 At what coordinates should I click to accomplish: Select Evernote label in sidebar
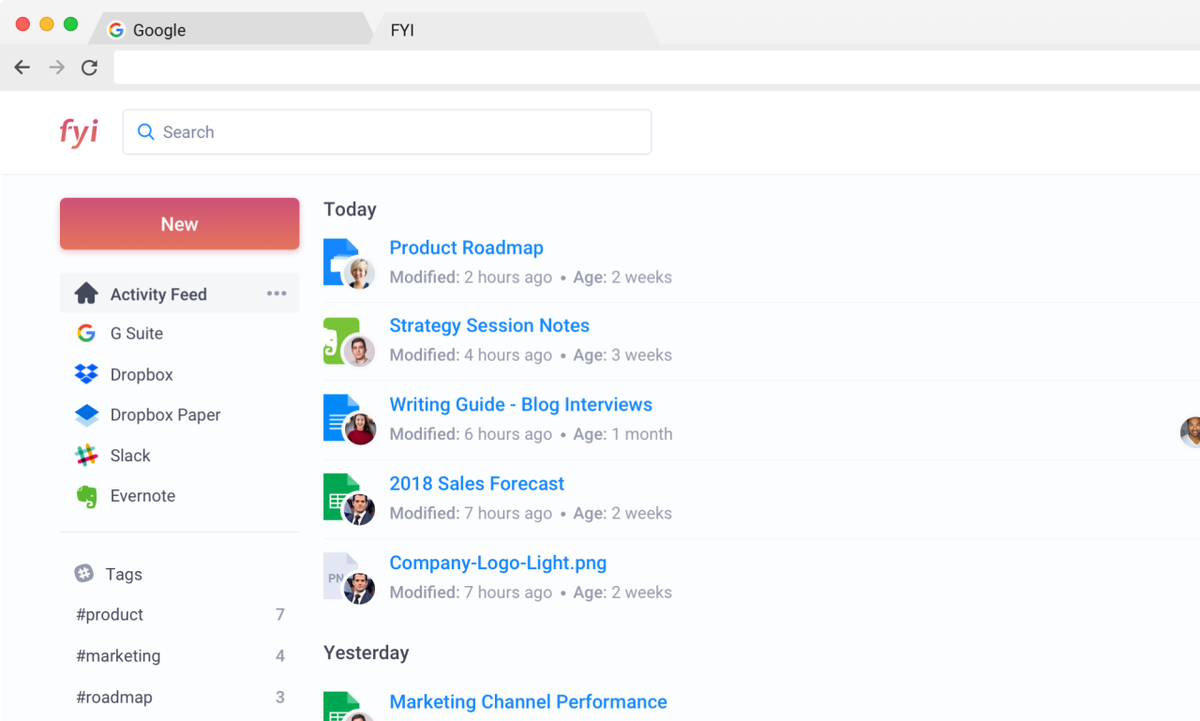tap(143, 496)
